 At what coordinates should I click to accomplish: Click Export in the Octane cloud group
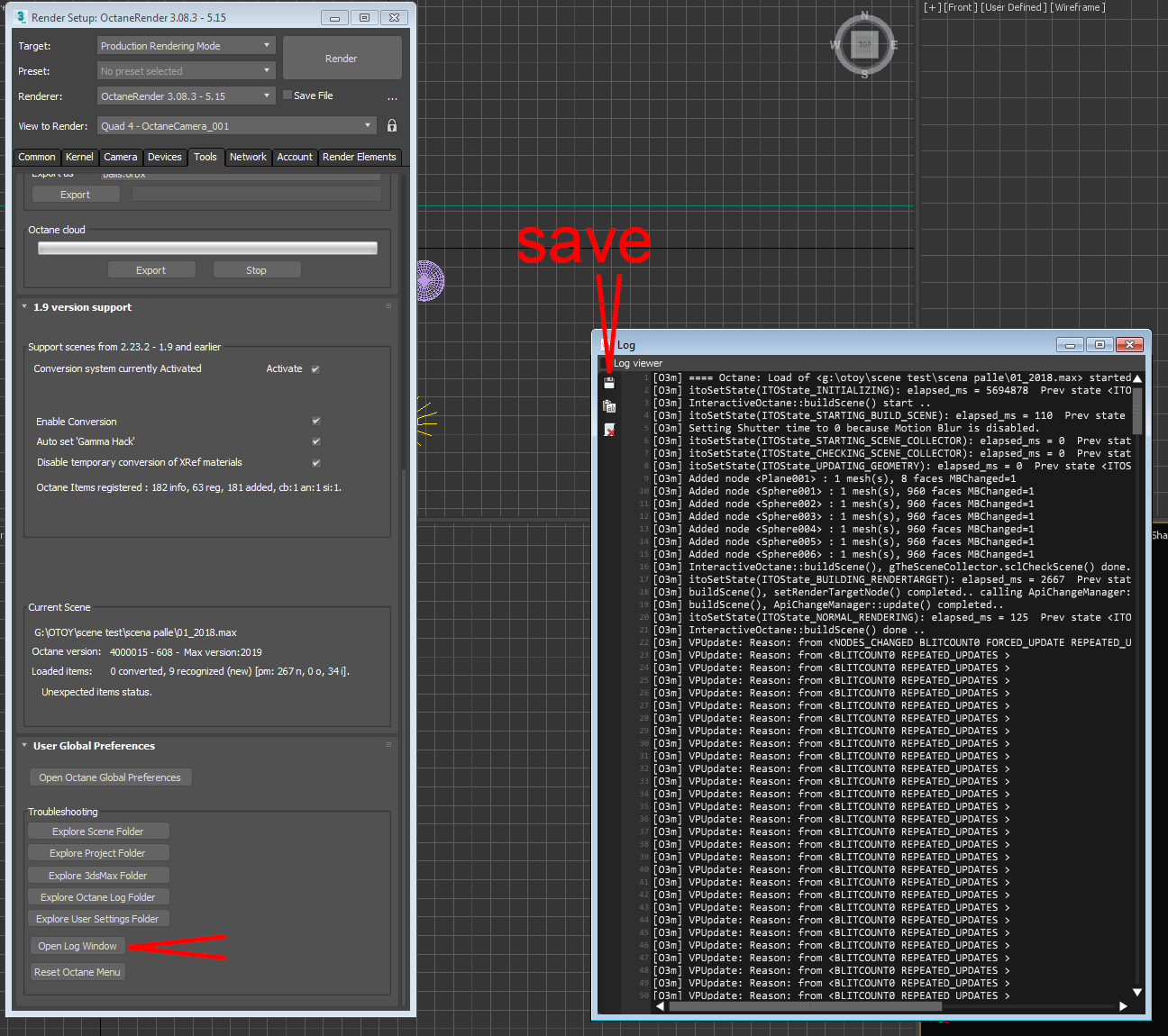(151, 270)
